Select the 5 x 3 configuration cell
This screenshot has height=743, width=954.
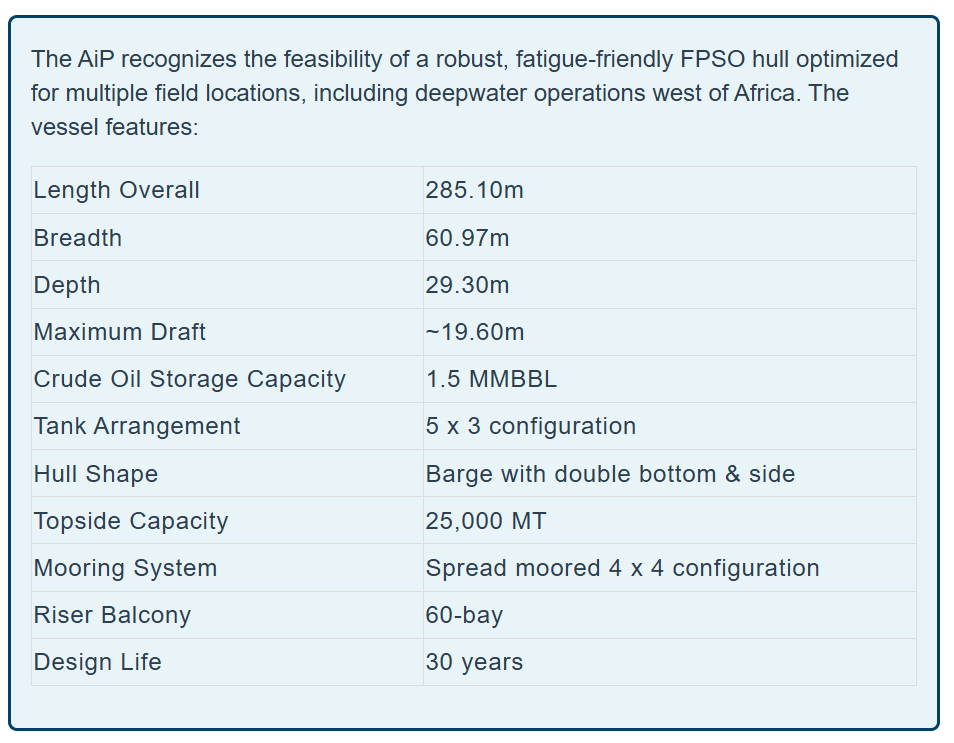point(530,426)
